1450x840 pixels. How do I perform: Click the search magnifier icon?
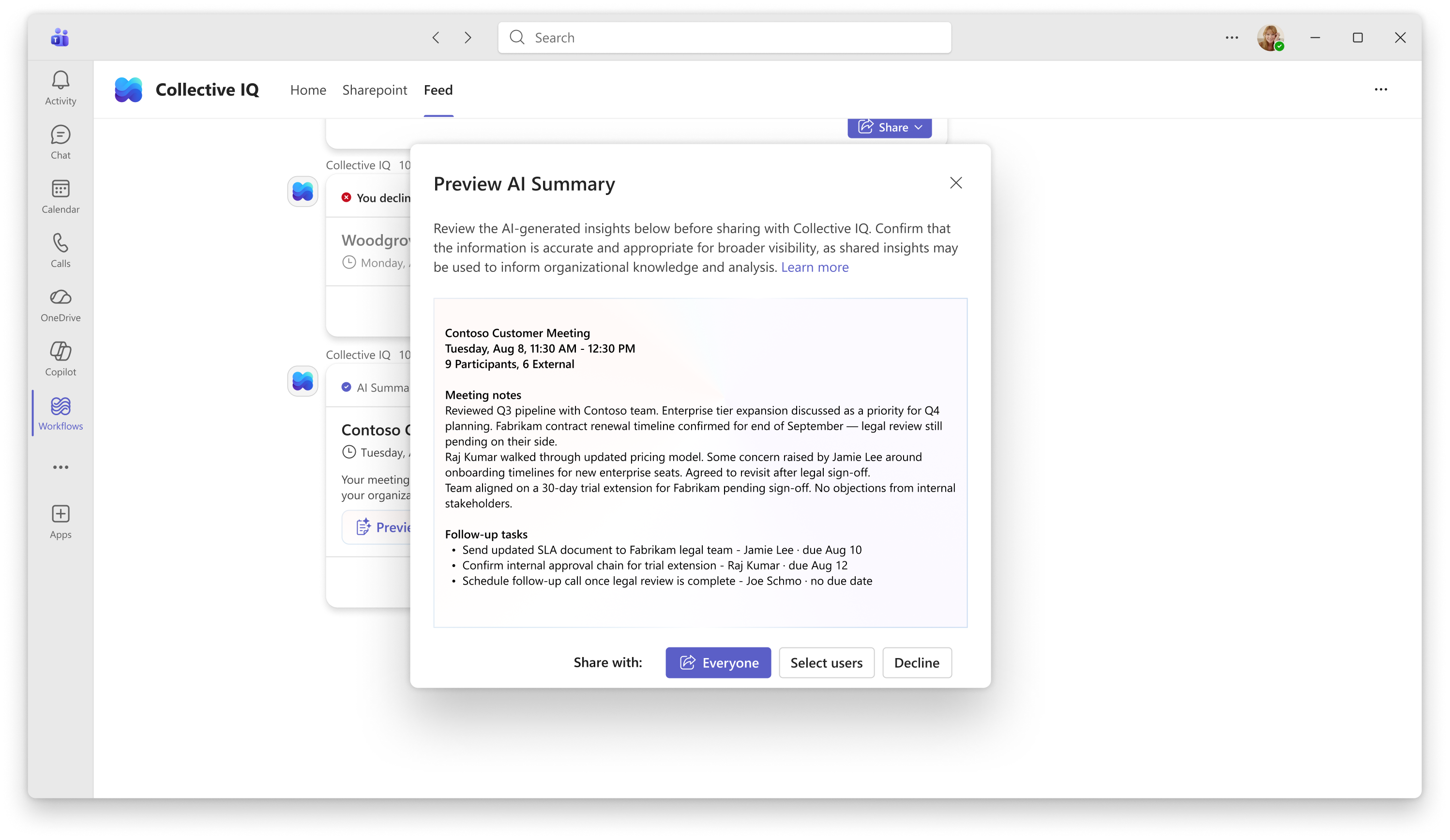click(x=517, y=37)
